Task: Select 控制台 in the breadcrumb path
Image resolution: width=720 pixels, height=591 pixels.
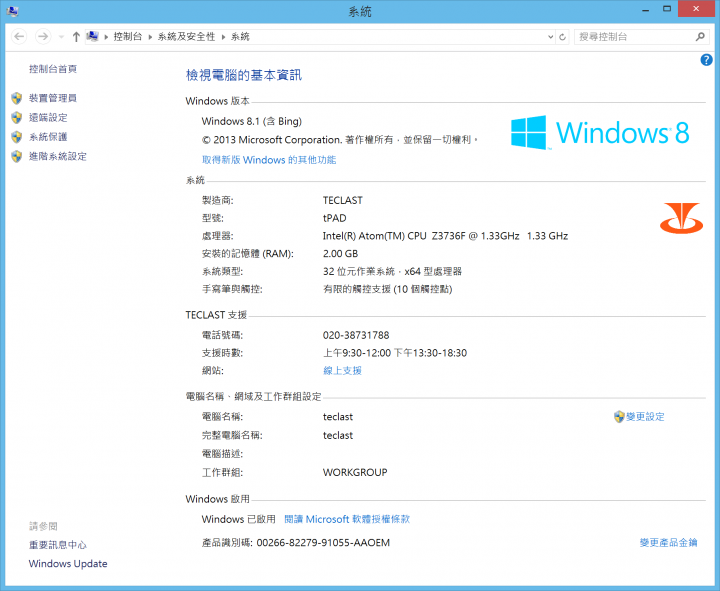Action: pos(128,37)
